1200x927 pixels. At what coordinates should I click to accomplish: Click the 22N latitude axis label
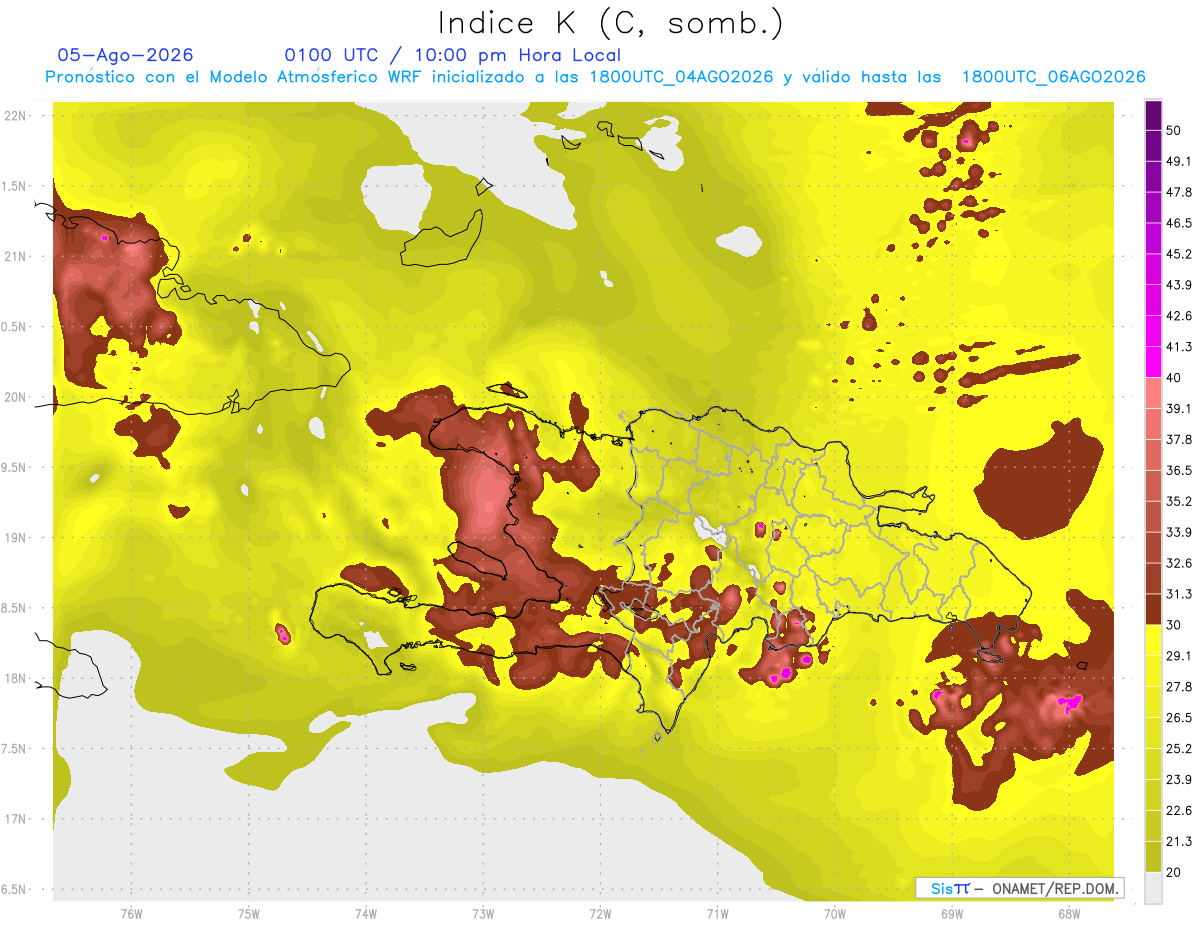14,116
